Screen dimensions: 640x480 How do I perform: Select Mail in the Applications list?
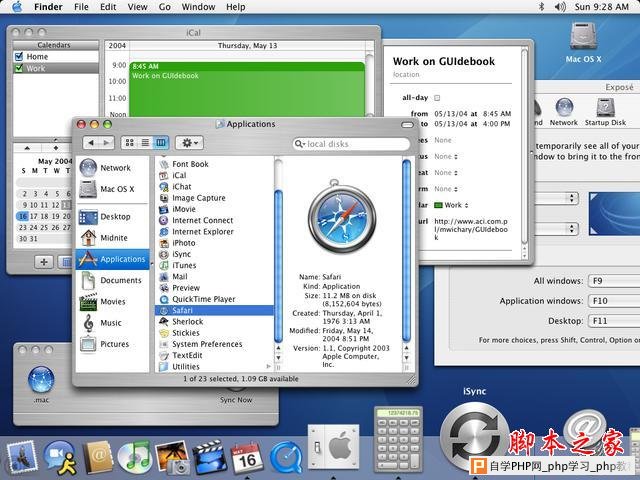click(180, 277)
